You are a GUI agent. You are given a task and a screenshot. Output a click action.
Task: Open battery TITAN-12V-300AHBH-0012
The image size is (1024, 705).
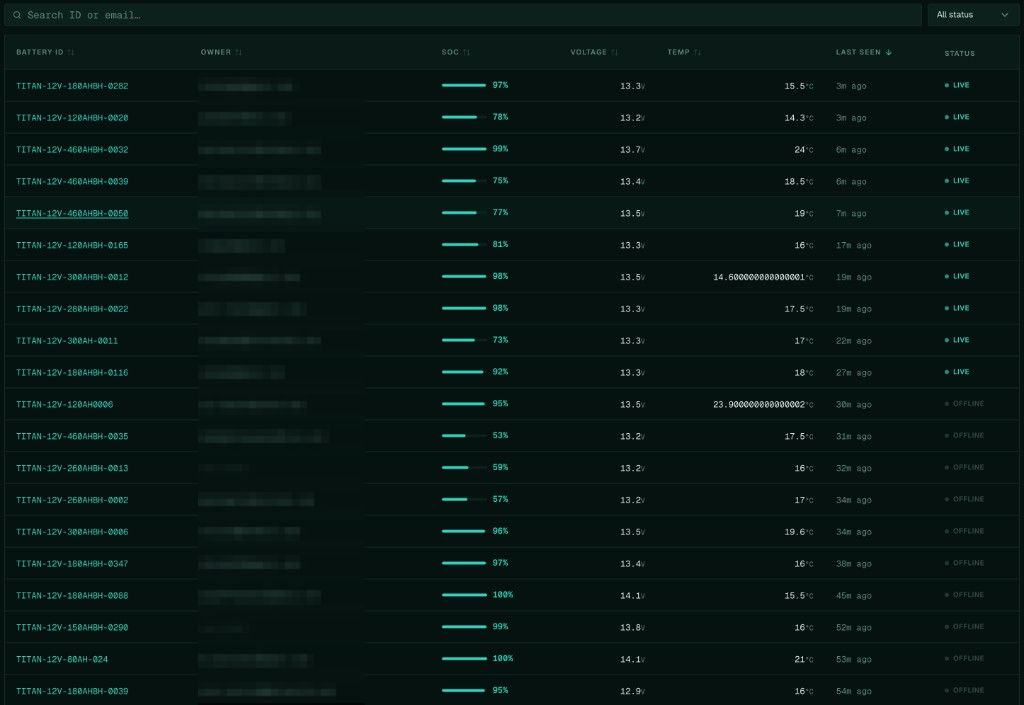click(x=72, y=277)
